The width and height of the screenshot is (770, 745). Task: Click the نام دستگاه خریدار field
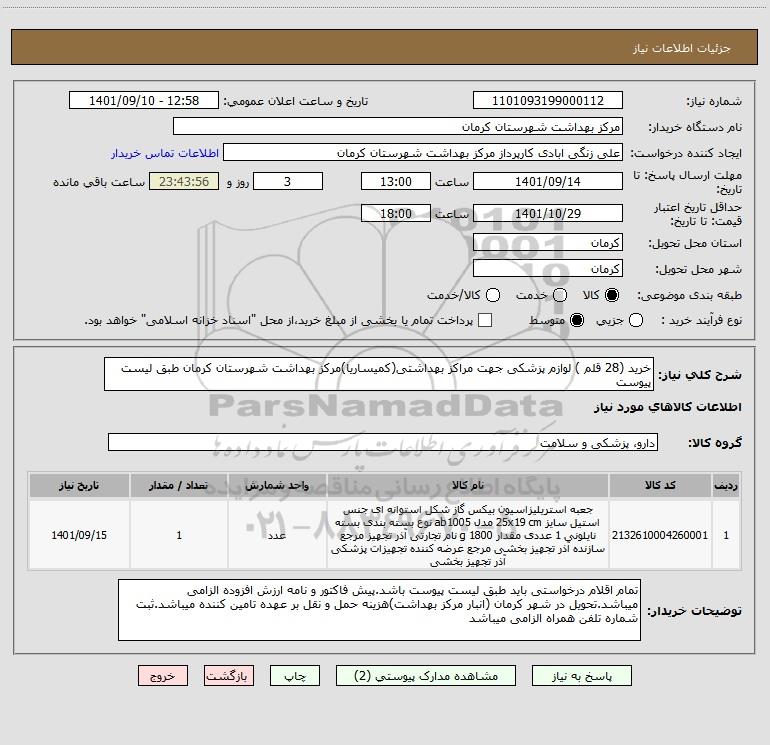click(398, 126)
